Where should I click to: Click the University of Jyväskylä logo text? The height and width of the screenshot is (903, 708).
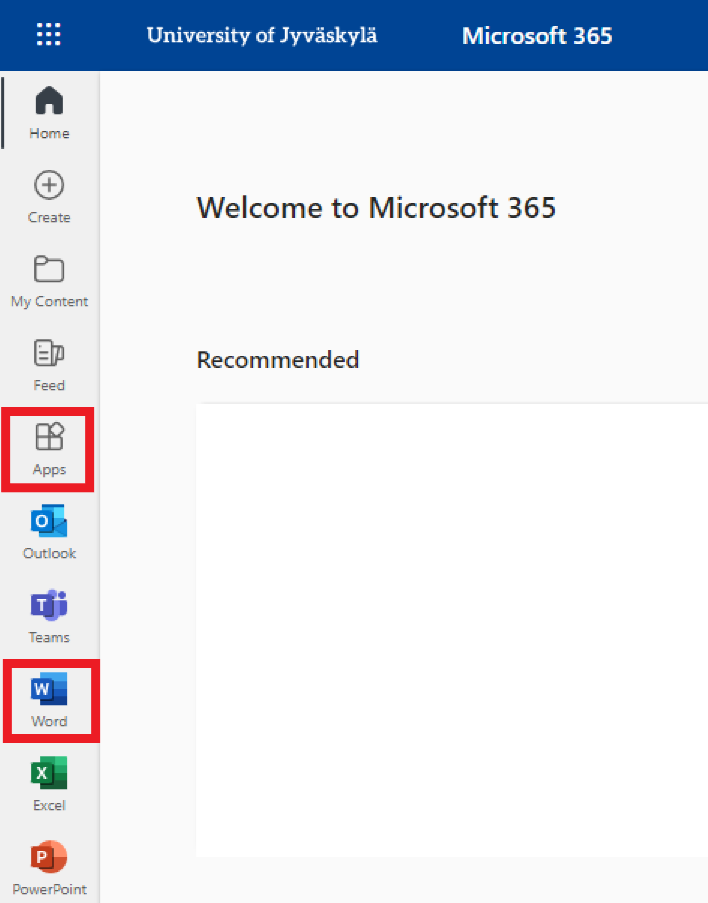[x=262, y=36]
